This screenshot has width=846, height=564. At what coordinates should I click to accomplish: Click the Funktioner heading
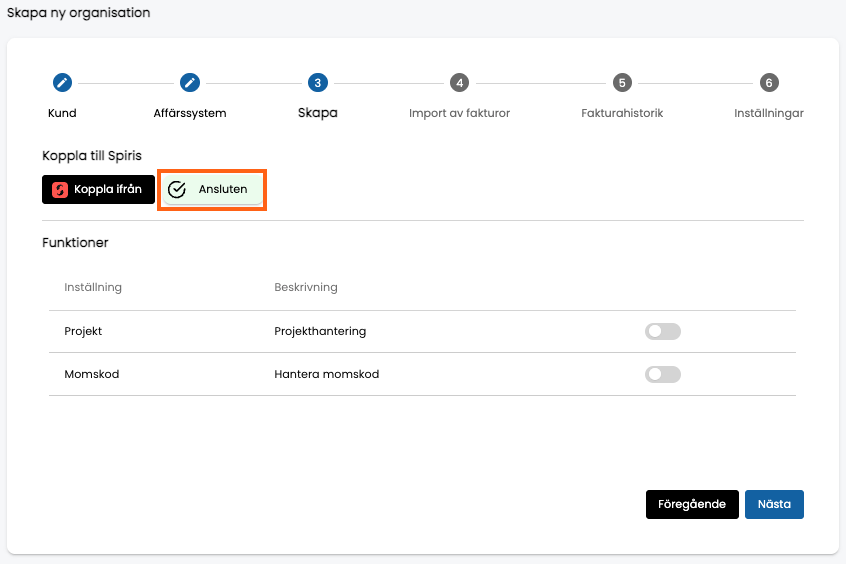(x=75, y=243)
